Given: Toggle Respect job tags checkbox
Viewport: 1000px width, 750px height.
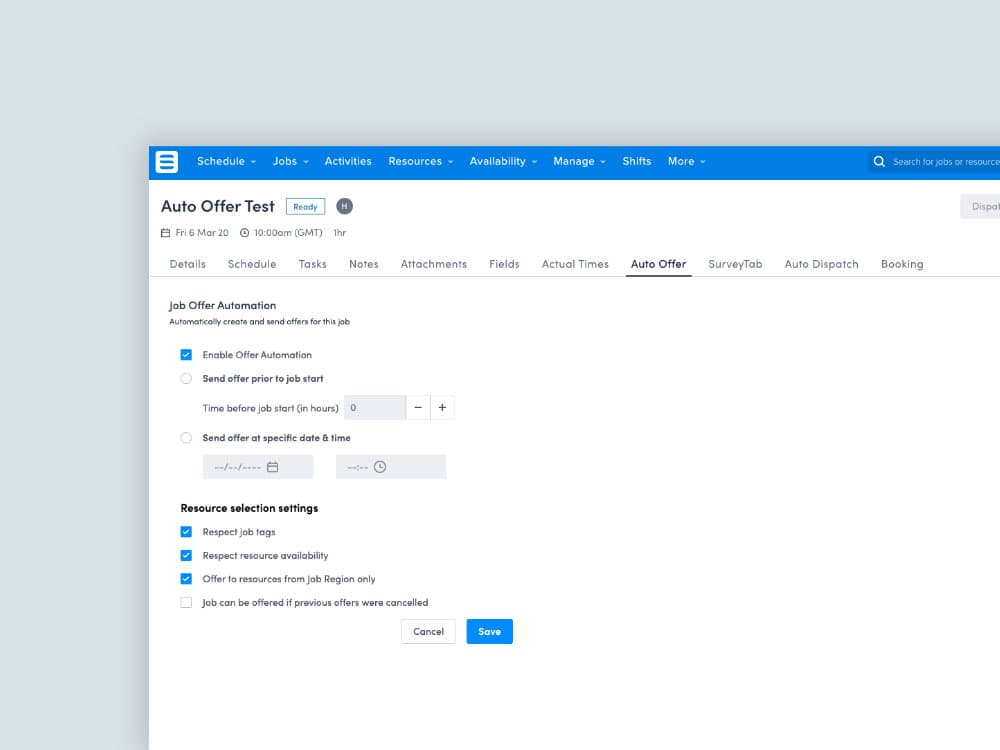Looking at the screenshot, I should coord(186,532).
